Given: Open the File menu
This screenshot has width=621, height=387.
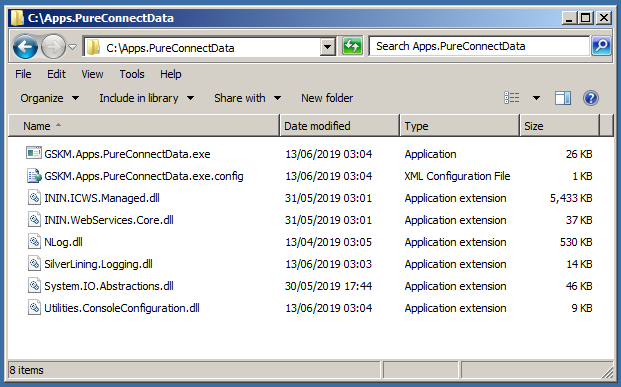Looking at the screenshot, I should [x=23, y=74].
